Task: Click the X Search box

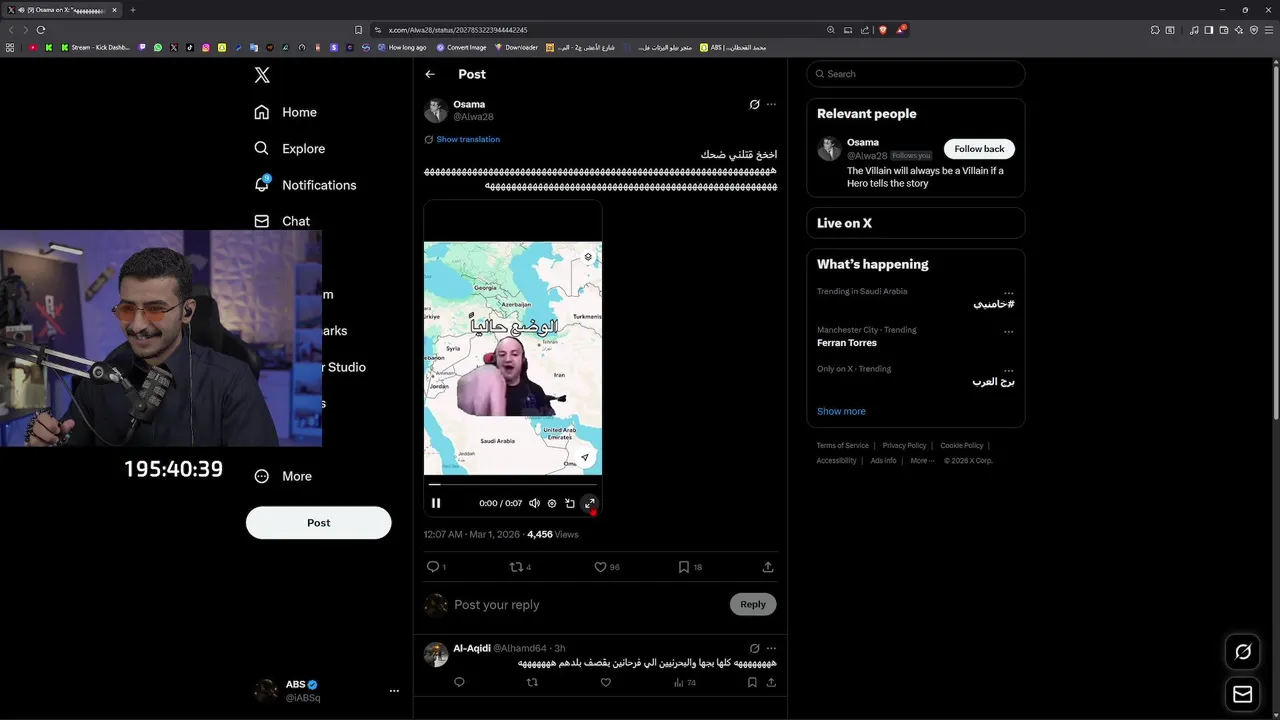Action: click(x=916, y=74)
